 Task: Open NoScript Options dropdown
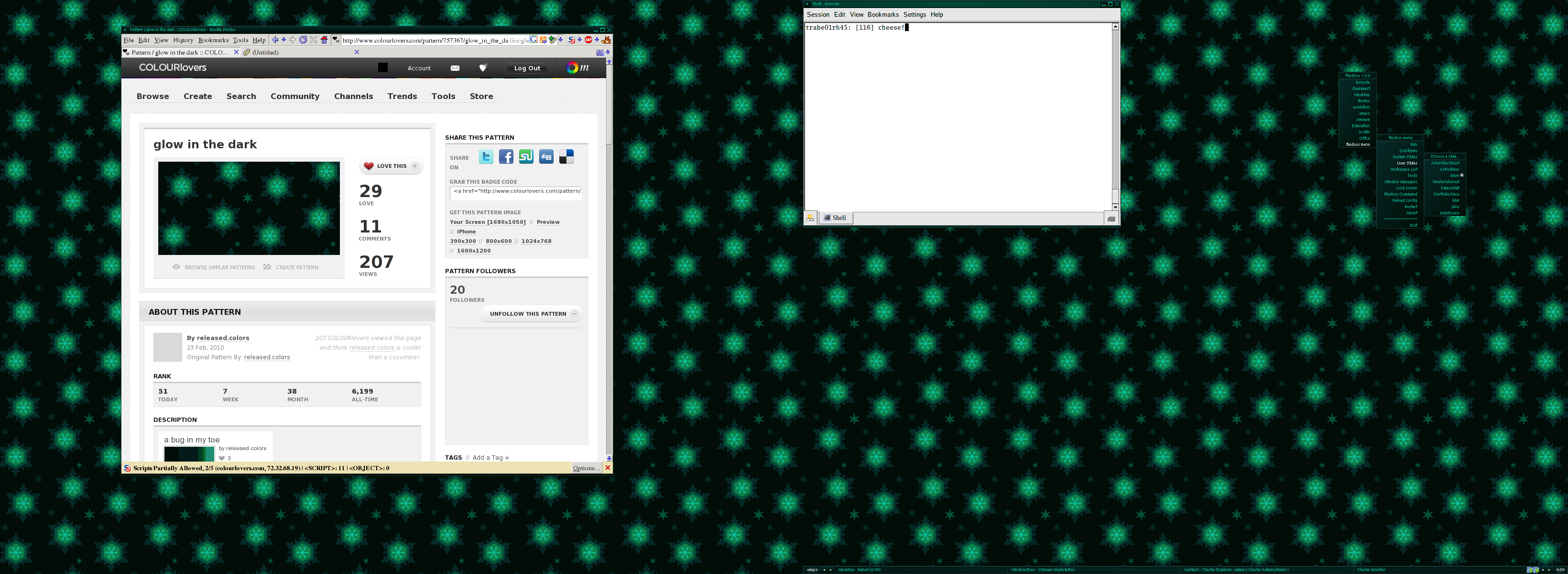click(x=586, y=468)
